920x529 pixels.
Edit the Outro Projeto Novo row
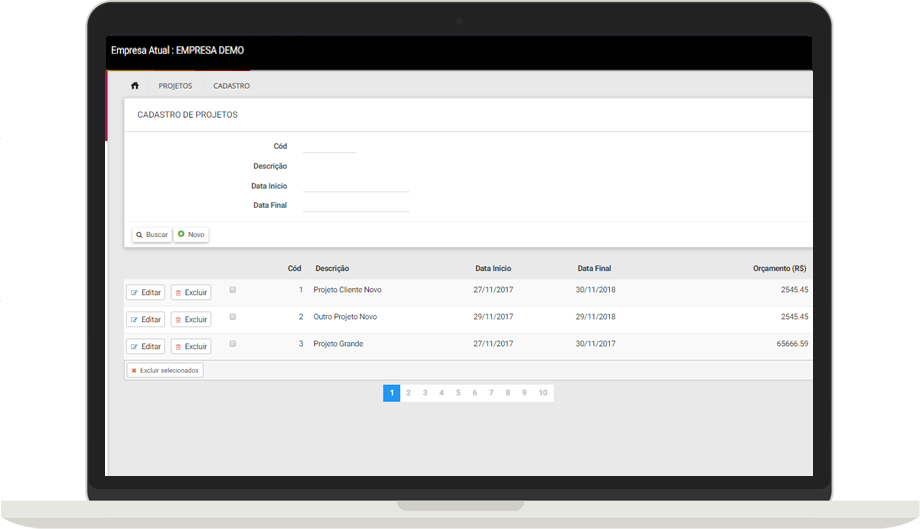[x=146, y=319]
